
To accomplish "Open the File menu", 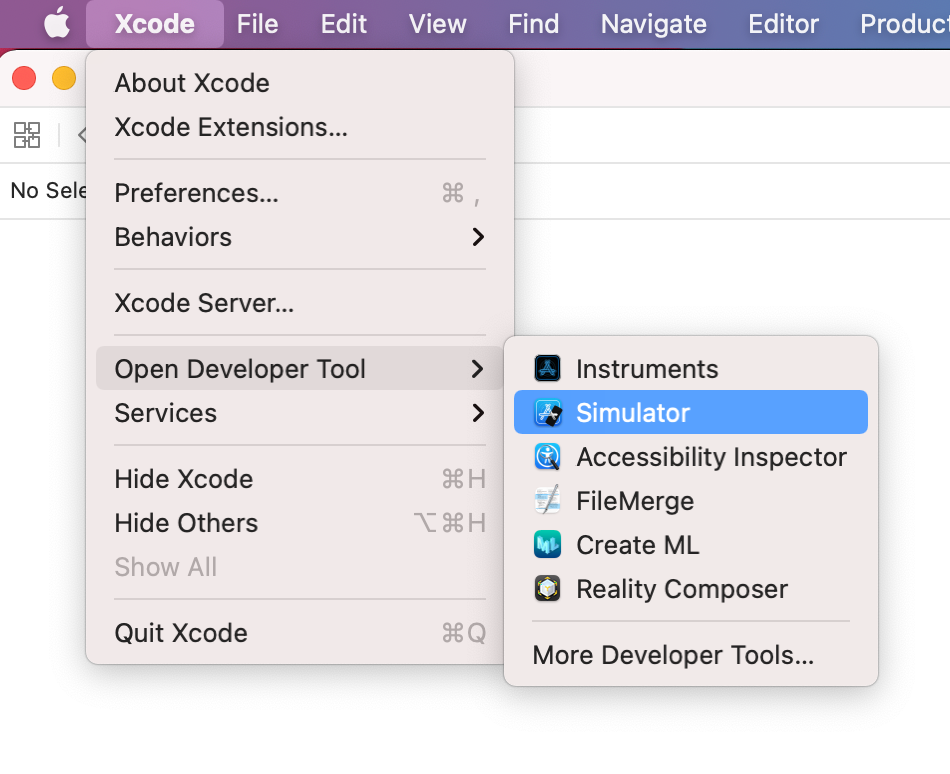I will (x=257, y=23).
